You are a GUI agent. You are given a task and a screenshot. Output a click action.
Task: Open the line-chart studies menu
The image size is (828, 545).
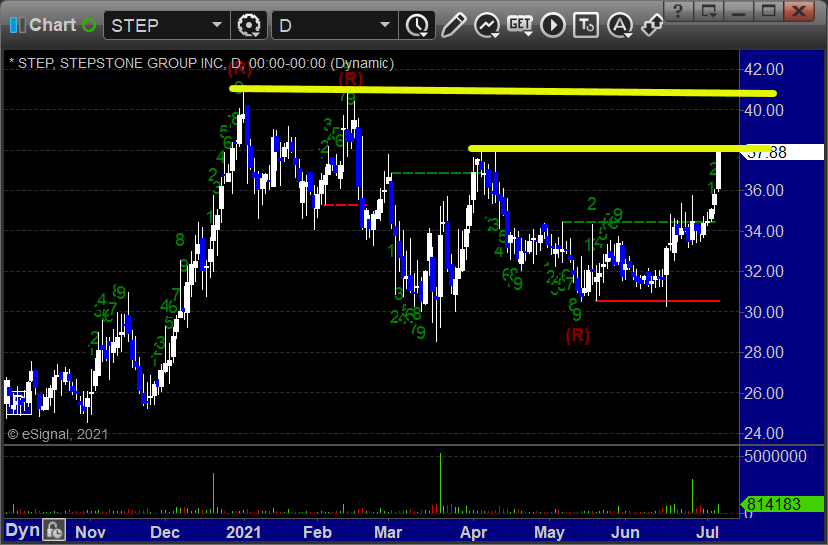pos(487,25)
